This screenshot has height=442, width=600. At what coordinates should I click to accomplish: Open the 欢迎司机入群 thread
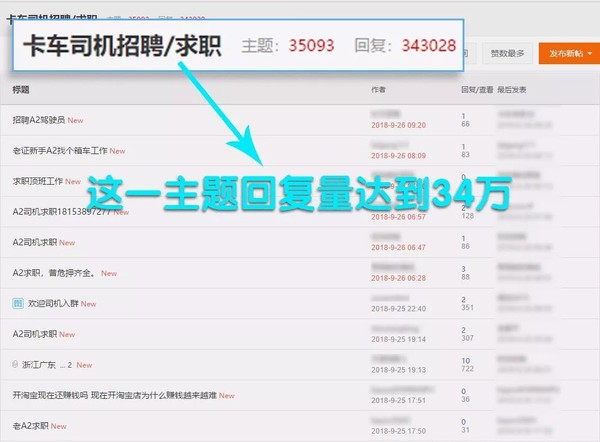click(52, 303)
